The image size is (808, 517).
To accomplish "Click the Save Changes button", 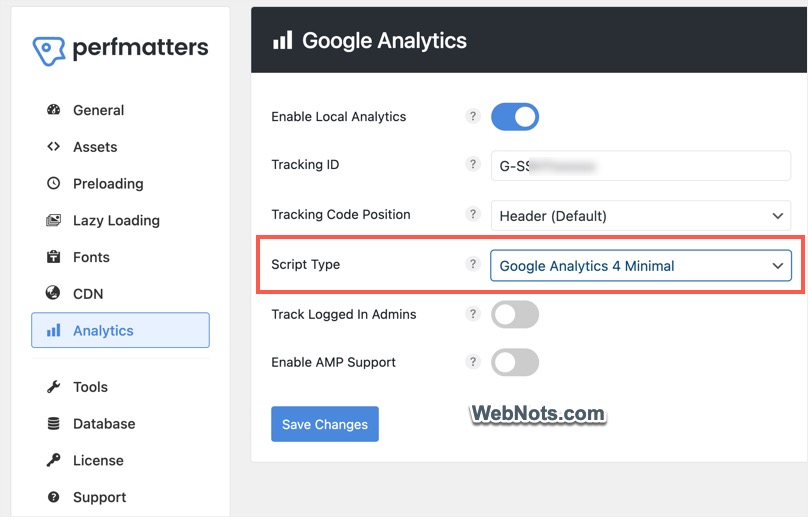I will (325, 424).
